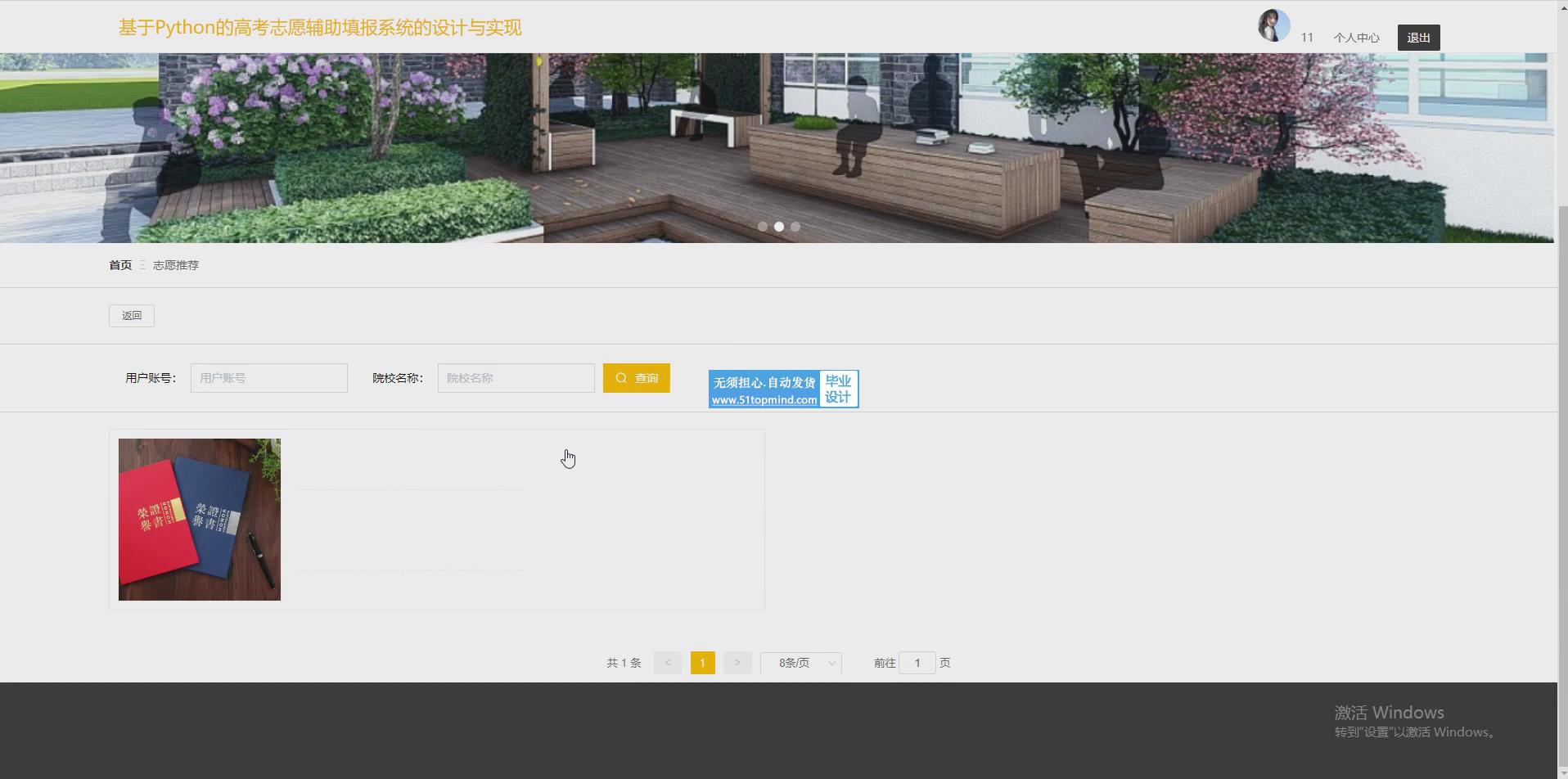Image resolution: width=1568 pixels, height=779 pixels.
Task: Open the certificate image card thumbnail
Action: tap(200, 520)
